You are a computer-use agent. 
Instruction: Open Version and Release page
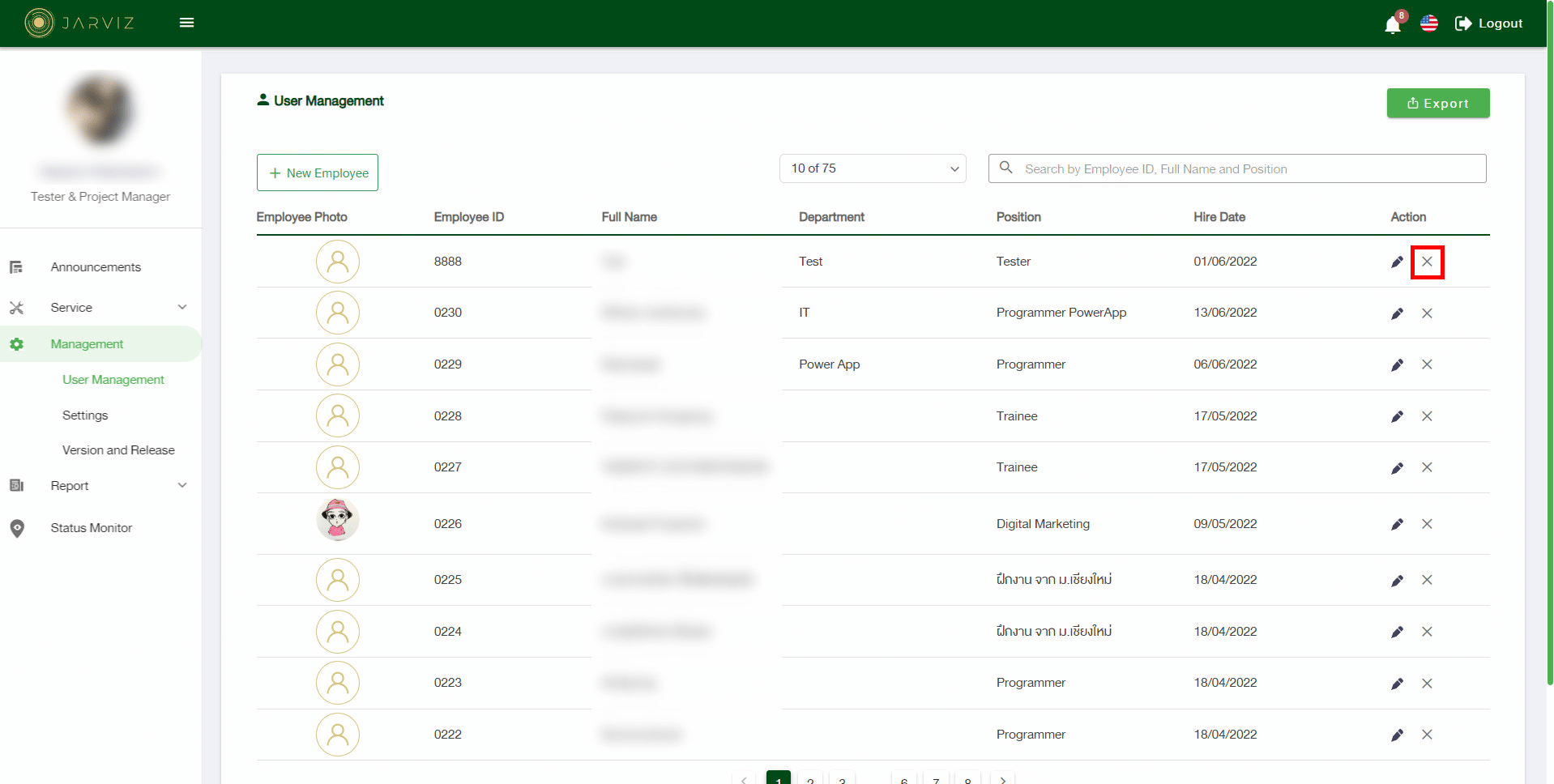[x=118, y=450]
